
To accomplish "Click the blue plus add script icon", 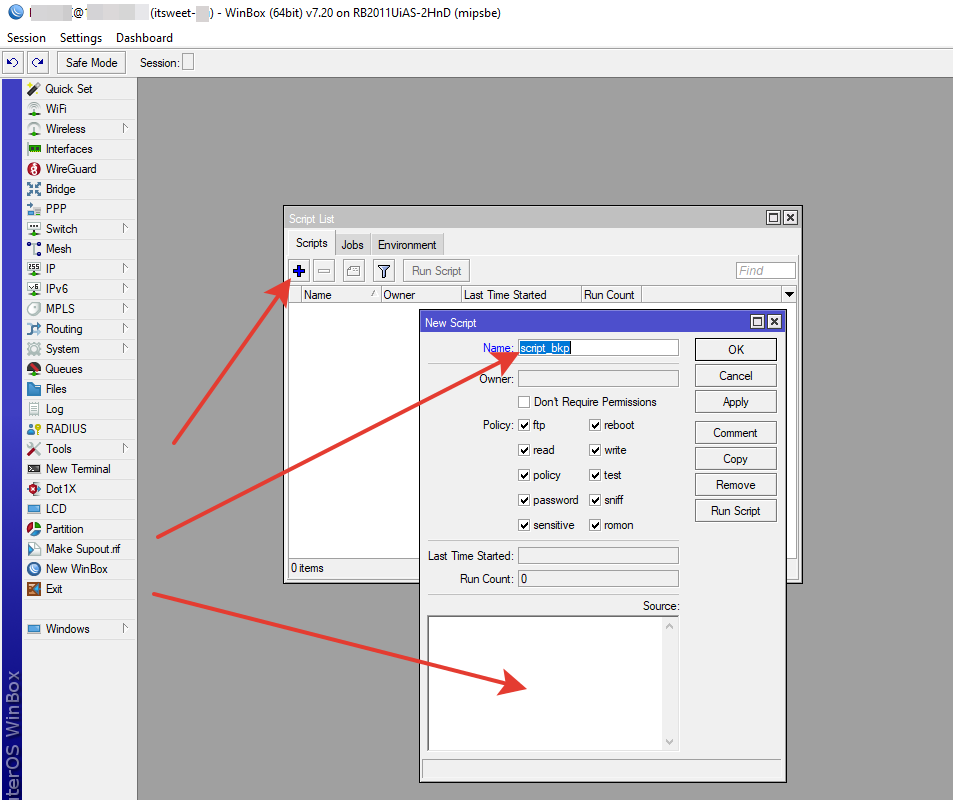I will [299, 271].
